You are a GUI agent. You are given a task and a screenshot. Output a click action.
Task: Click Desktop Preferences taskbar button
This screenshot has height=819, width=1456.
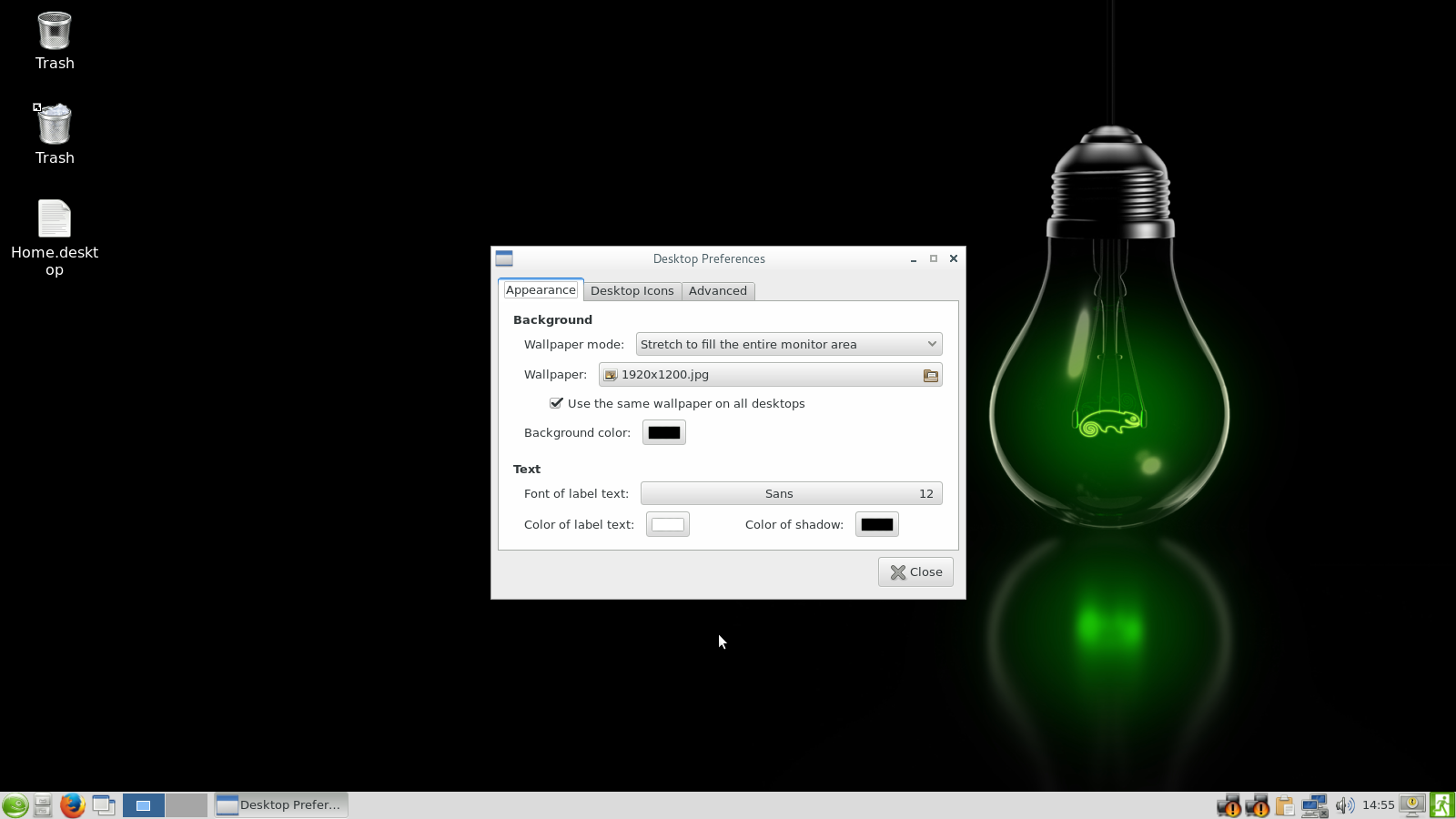pyautogui.click(x=281, y=805)
